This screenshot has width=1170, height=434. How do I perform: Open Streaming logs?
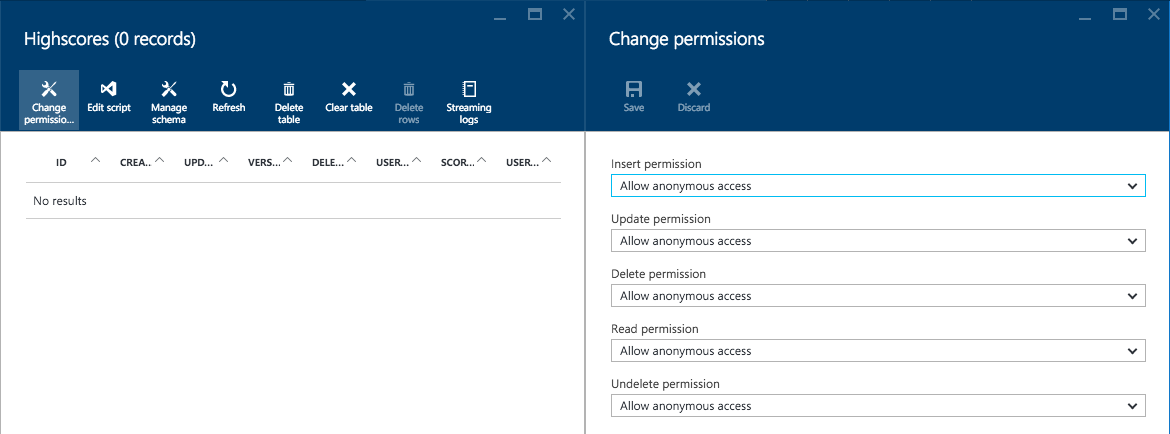click(469, 101)
